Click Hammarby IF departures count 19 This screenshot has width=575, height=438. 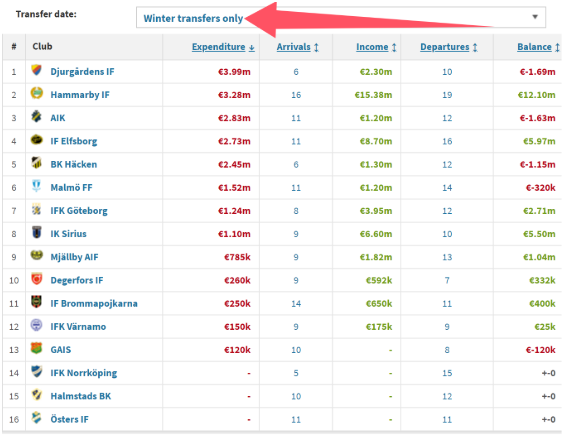(447, 95)
